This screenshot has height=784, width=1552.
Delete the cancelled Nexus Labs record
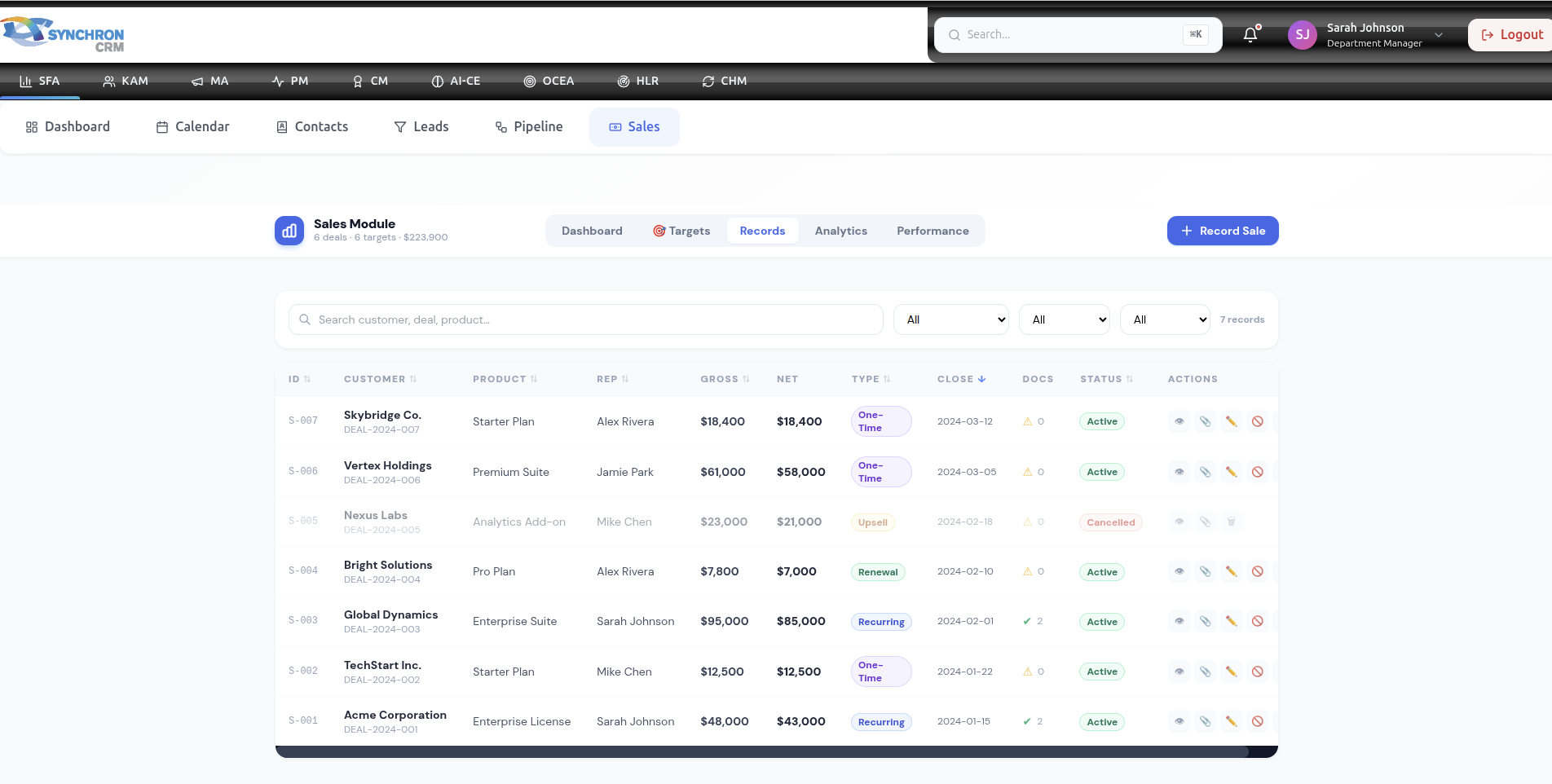1231,522
